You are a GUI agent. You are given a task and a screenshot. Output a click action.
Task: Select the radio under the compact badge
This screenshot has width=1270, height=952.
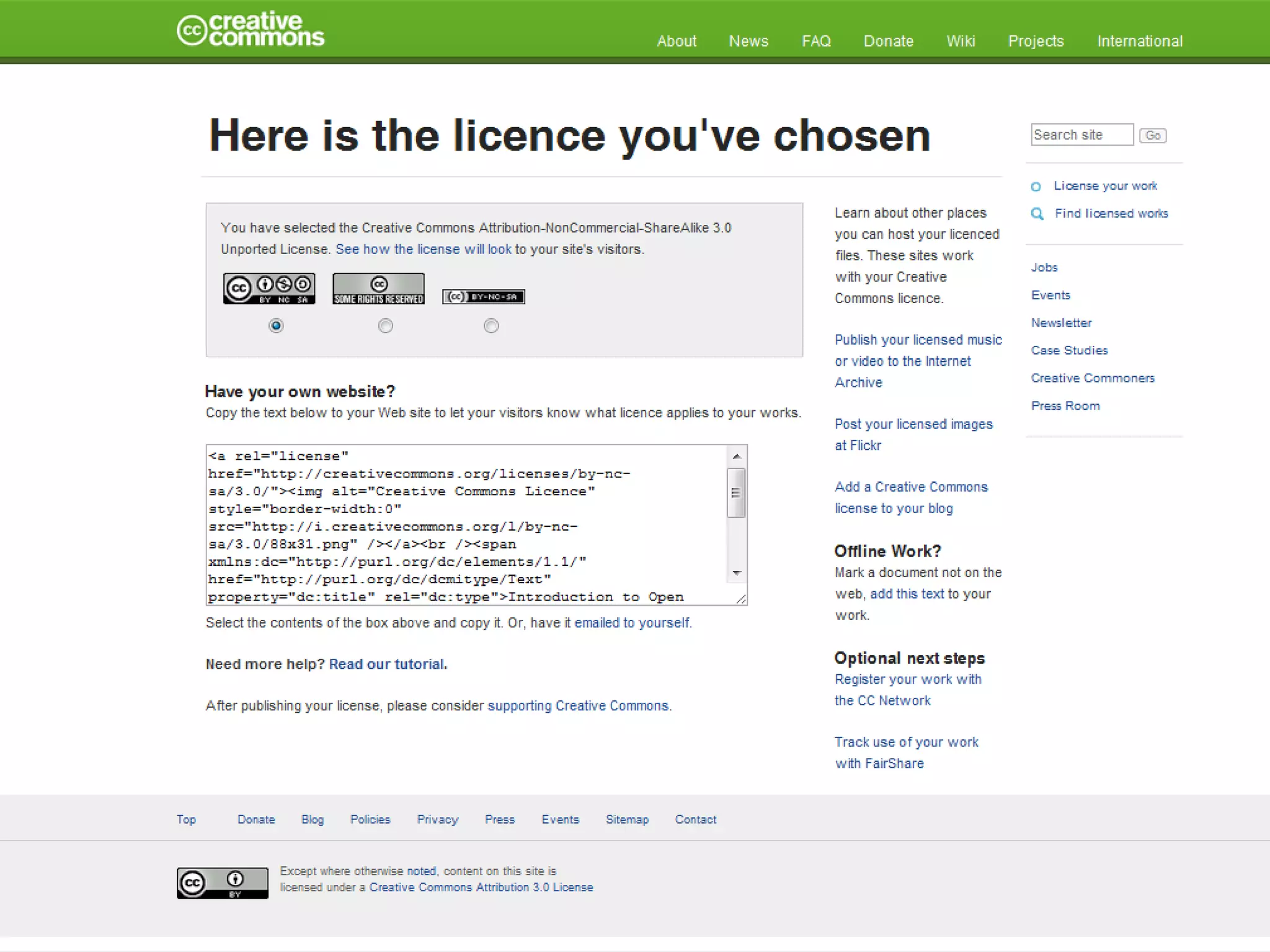(x=491, y=325)
